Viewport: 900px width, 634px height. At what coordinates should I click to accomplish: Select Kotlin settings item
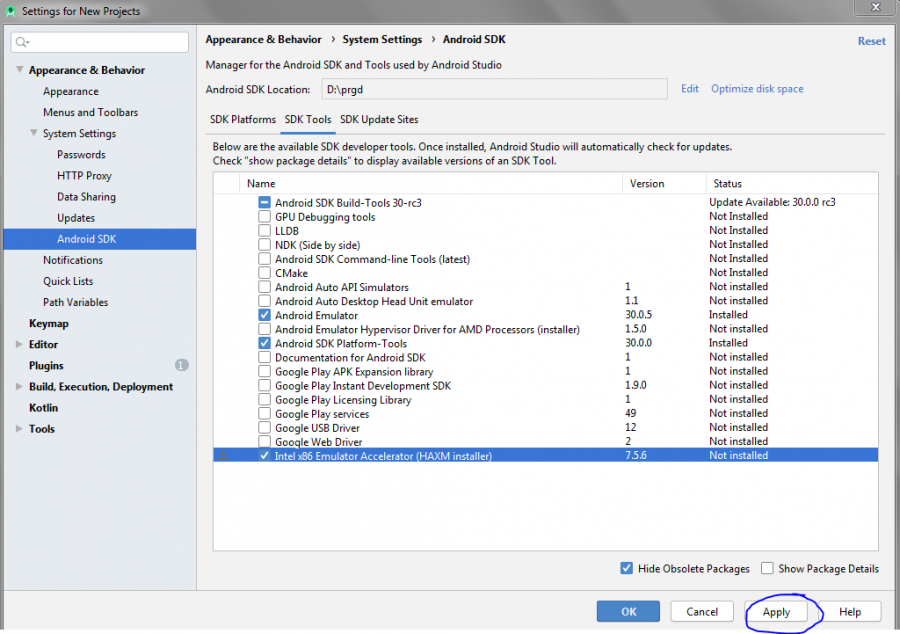[x=44, y=407]
